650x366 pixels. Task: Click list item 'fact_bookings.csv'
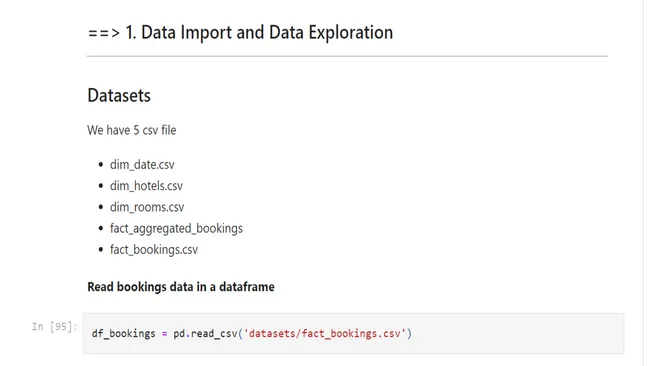(x=154, y=250)
